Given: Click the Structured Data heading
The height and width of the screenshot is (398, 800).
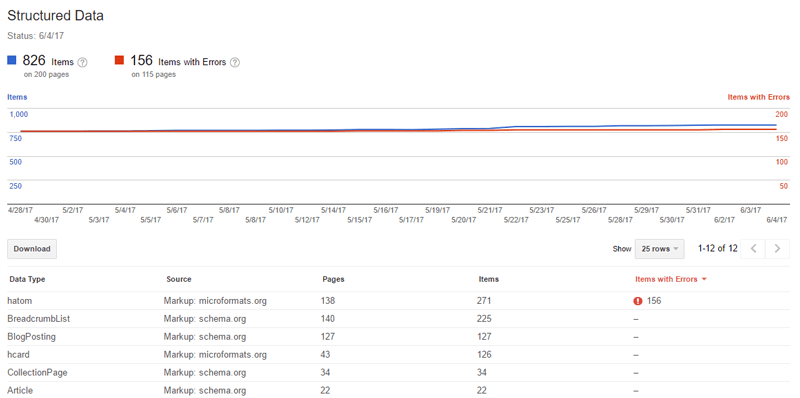Looking at the screenshot, I should point(55,16).
